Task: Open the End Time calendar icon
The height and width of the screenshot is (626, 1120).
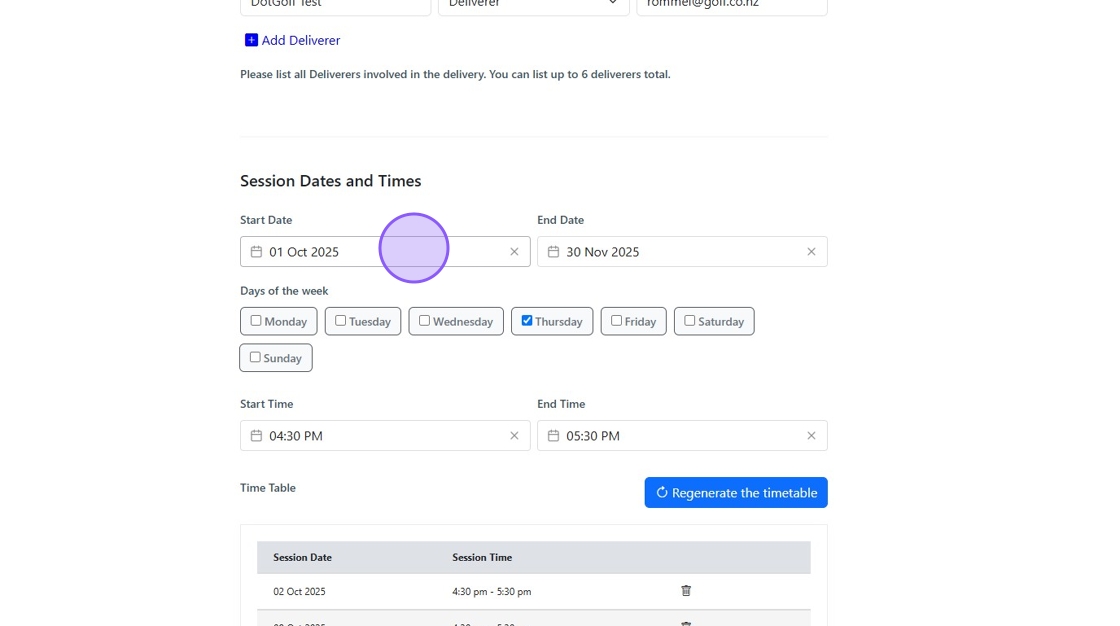Action: pyautogui.click(x=553, y=436)
